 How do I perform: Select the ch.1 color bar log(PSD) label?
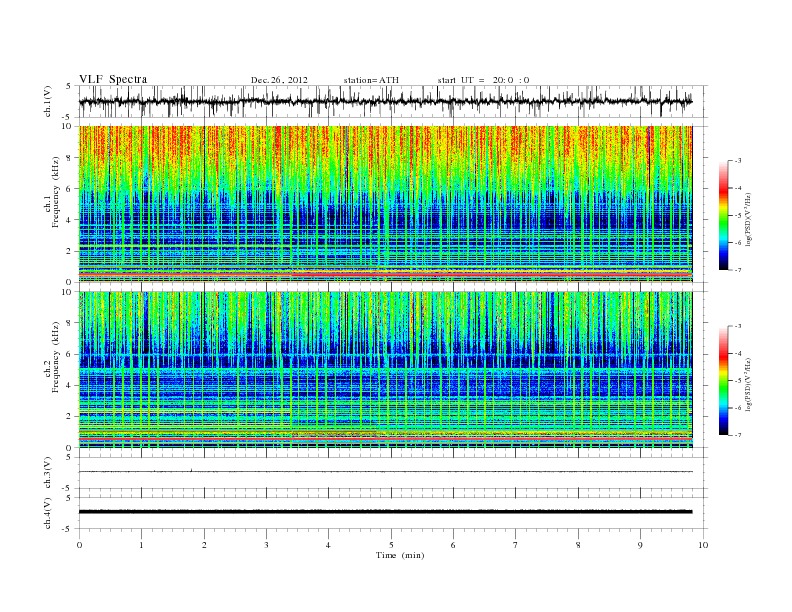[x=748, y=220]
